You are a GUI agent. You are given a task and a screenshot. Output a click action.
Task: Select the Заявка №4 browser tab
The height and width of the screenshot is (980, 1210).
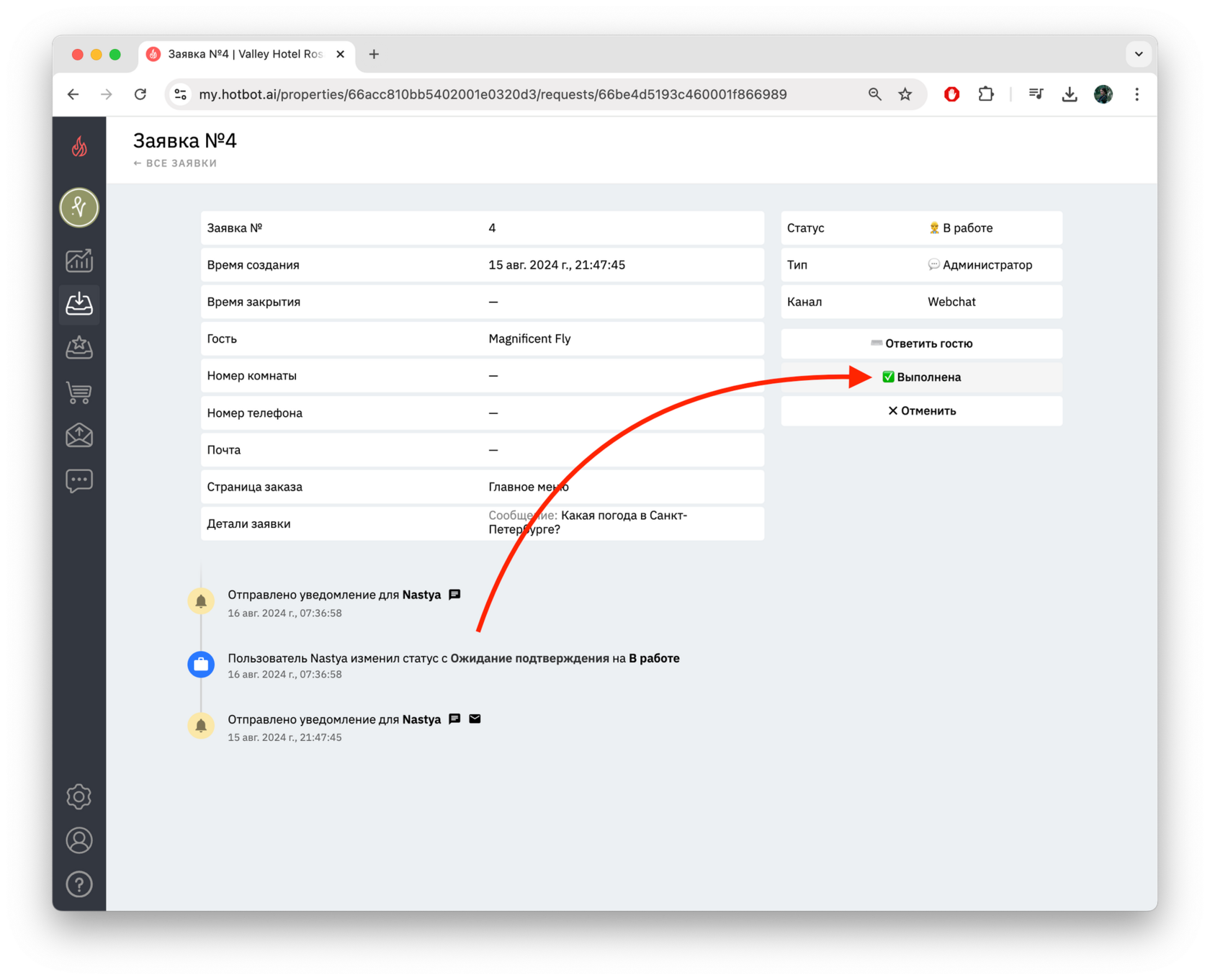click(245, 54)
